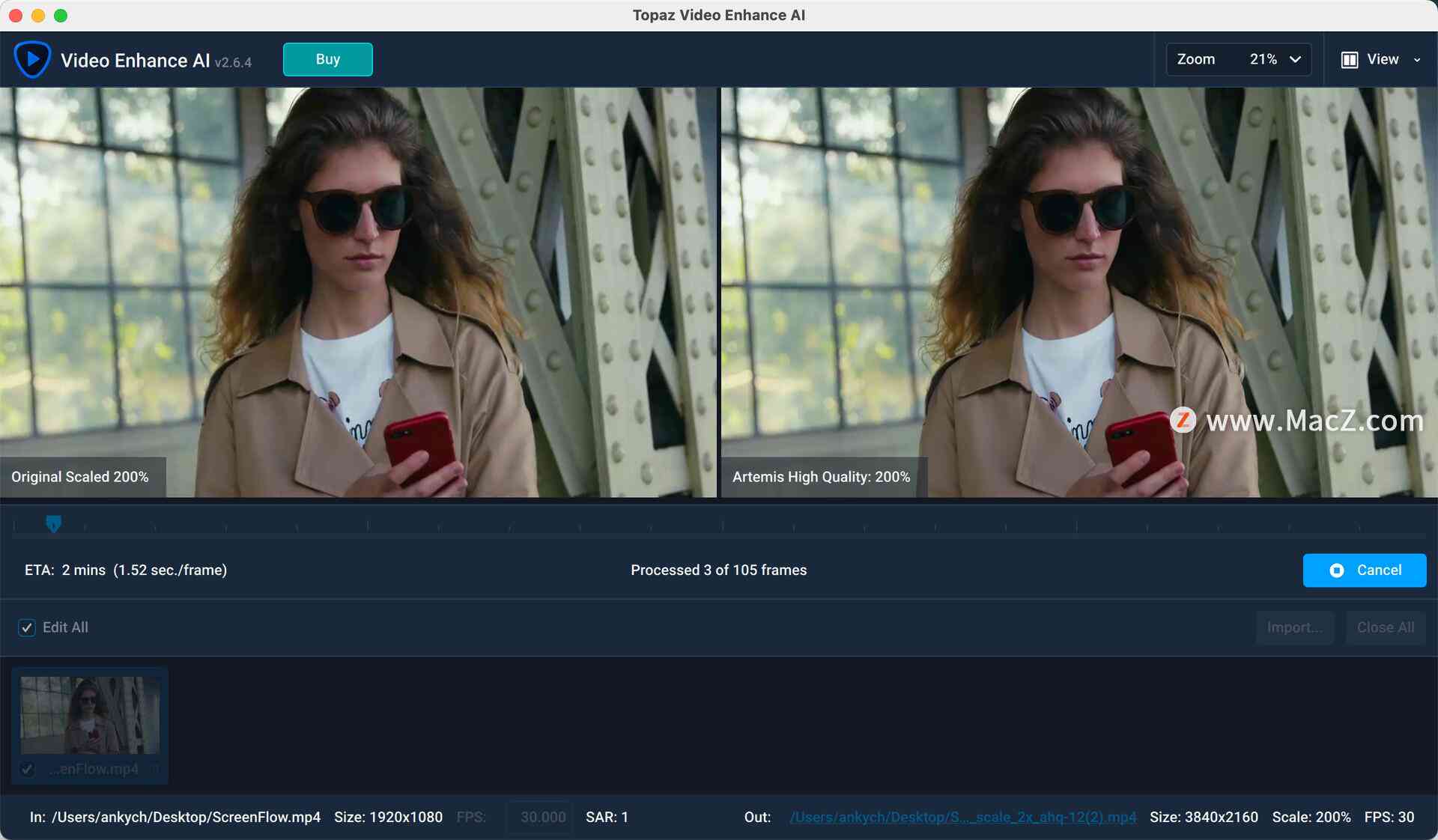
Task: Click the ETA: 2 mins status text
Action: [x=126, y=570]
